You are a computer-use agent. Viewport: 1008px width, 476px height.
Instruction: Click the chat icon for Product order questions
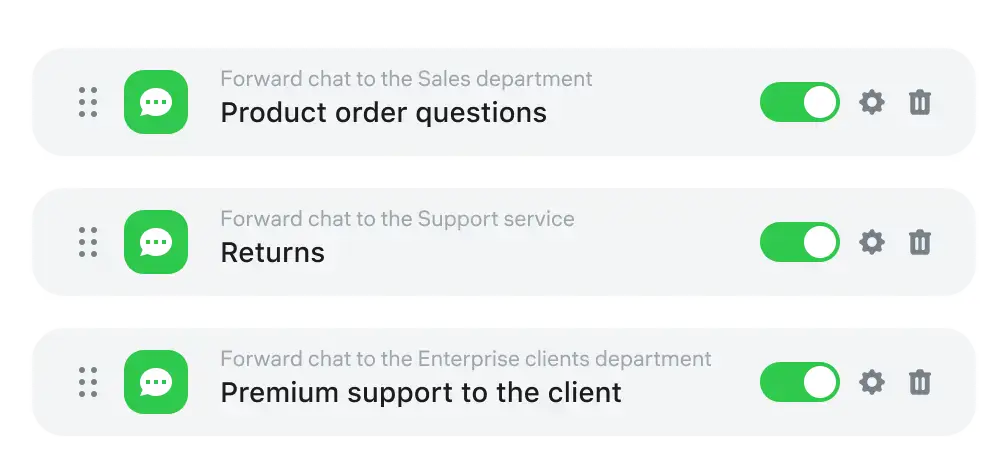156,102
